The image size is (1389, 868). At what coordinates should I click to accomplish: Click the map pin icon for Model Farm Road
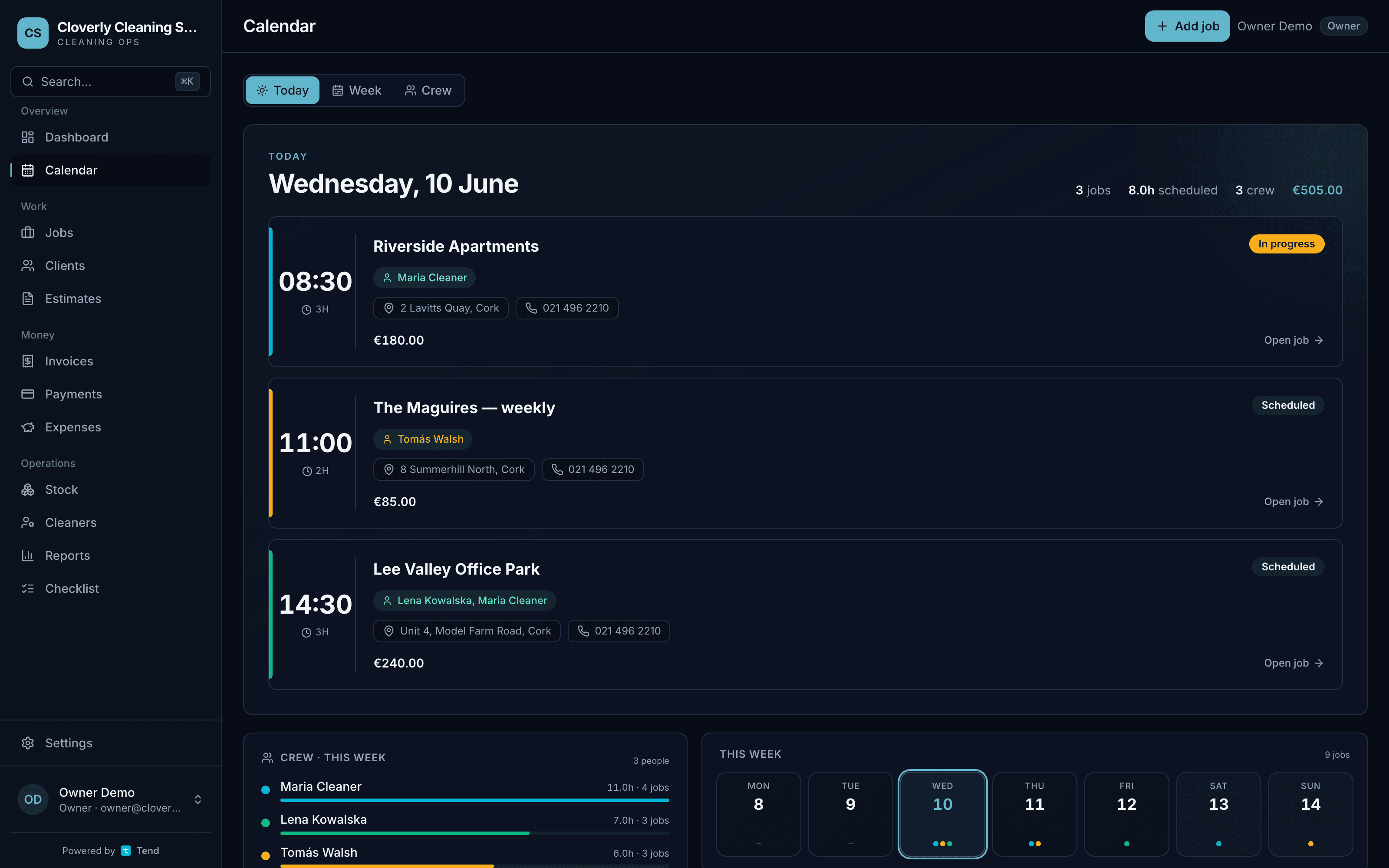point(388,631)
